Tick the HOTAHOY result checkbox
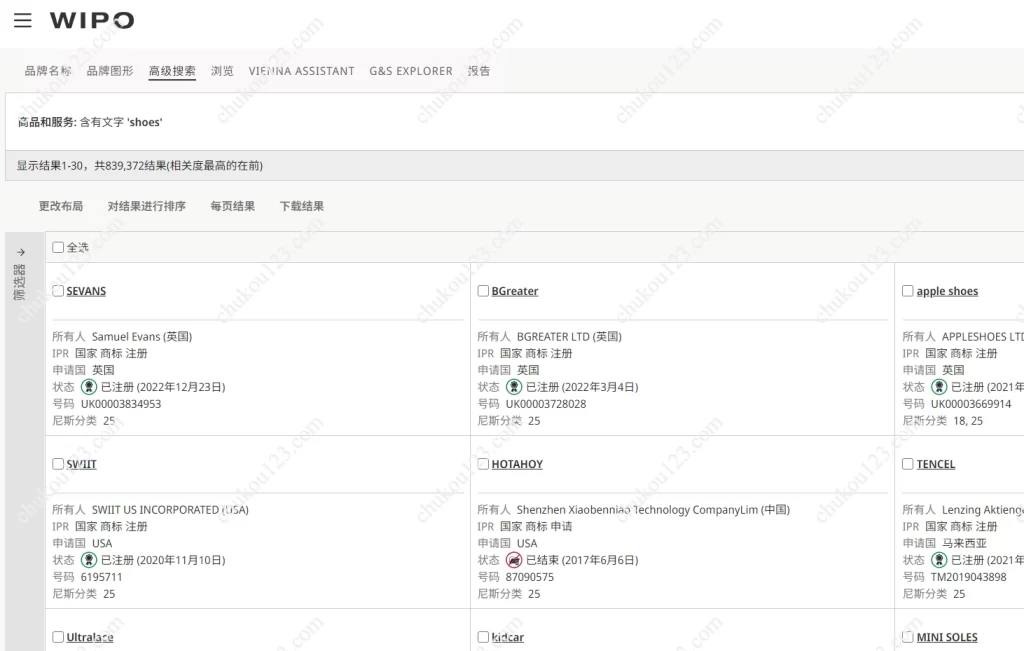This screenshot has width=1024, height=651. click(x=483, y=464)
